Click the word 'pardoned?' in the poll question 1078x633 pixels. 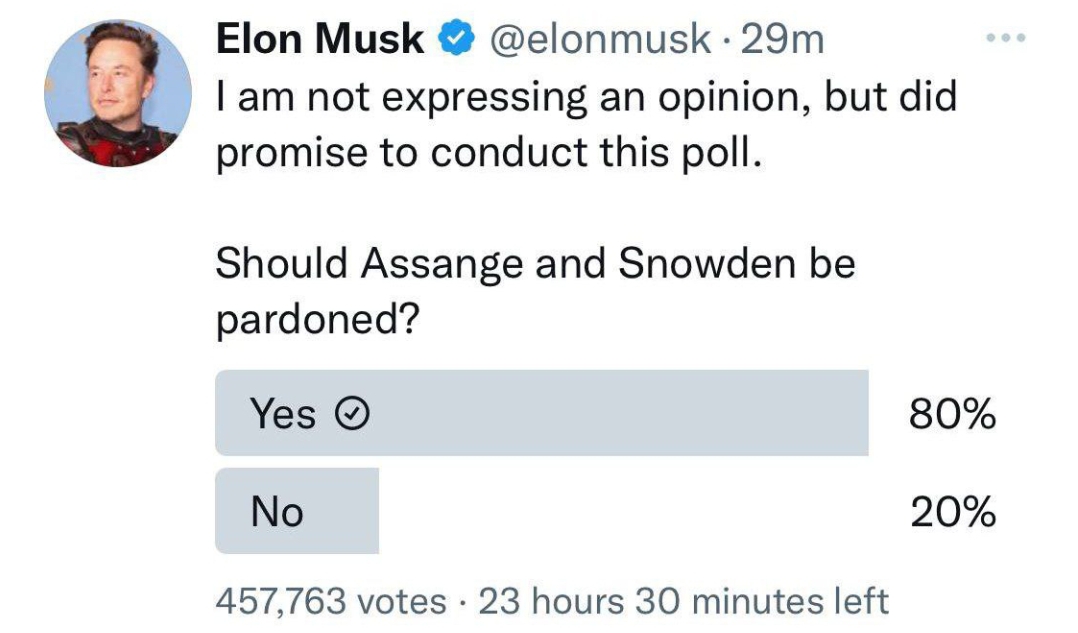tap(316, 320)
